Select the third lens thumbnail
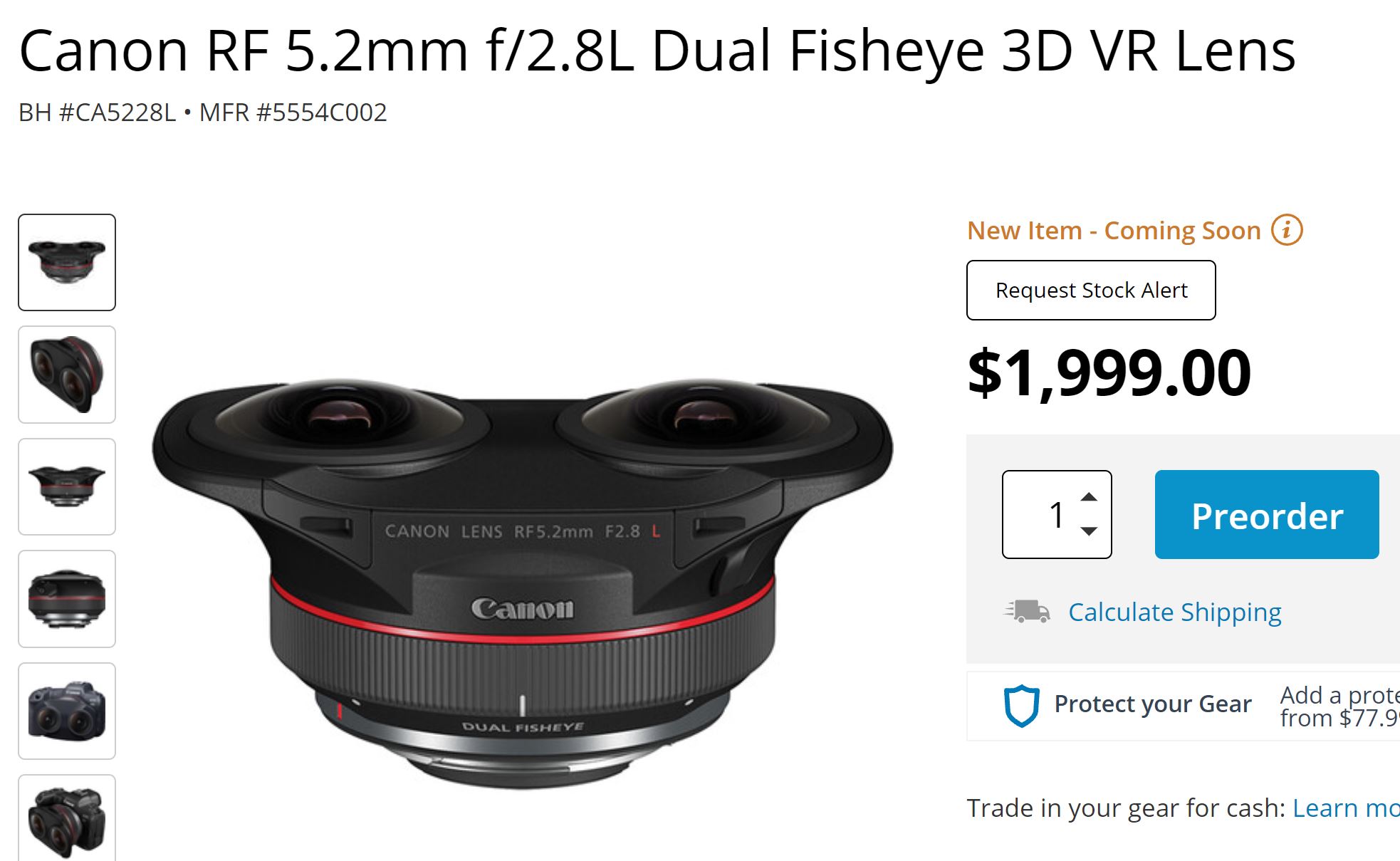 [67, 486]
